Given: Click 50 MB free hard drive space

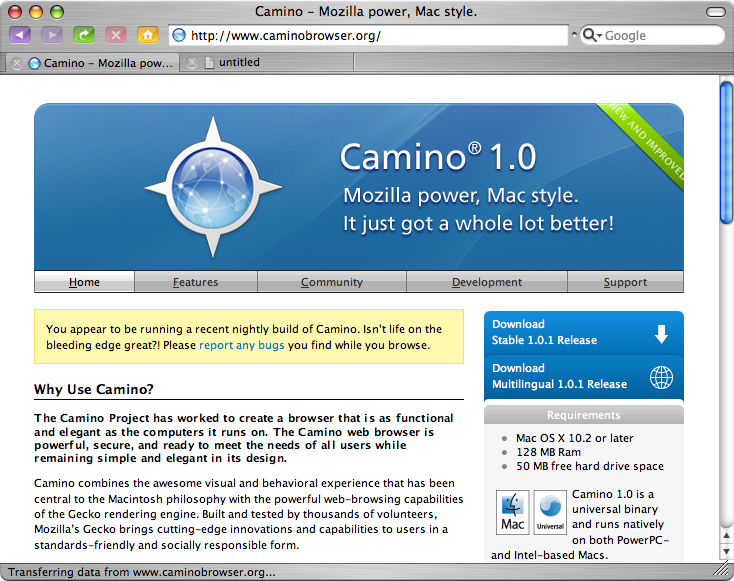Looking at the screenshot, I should tap(590, 466).
